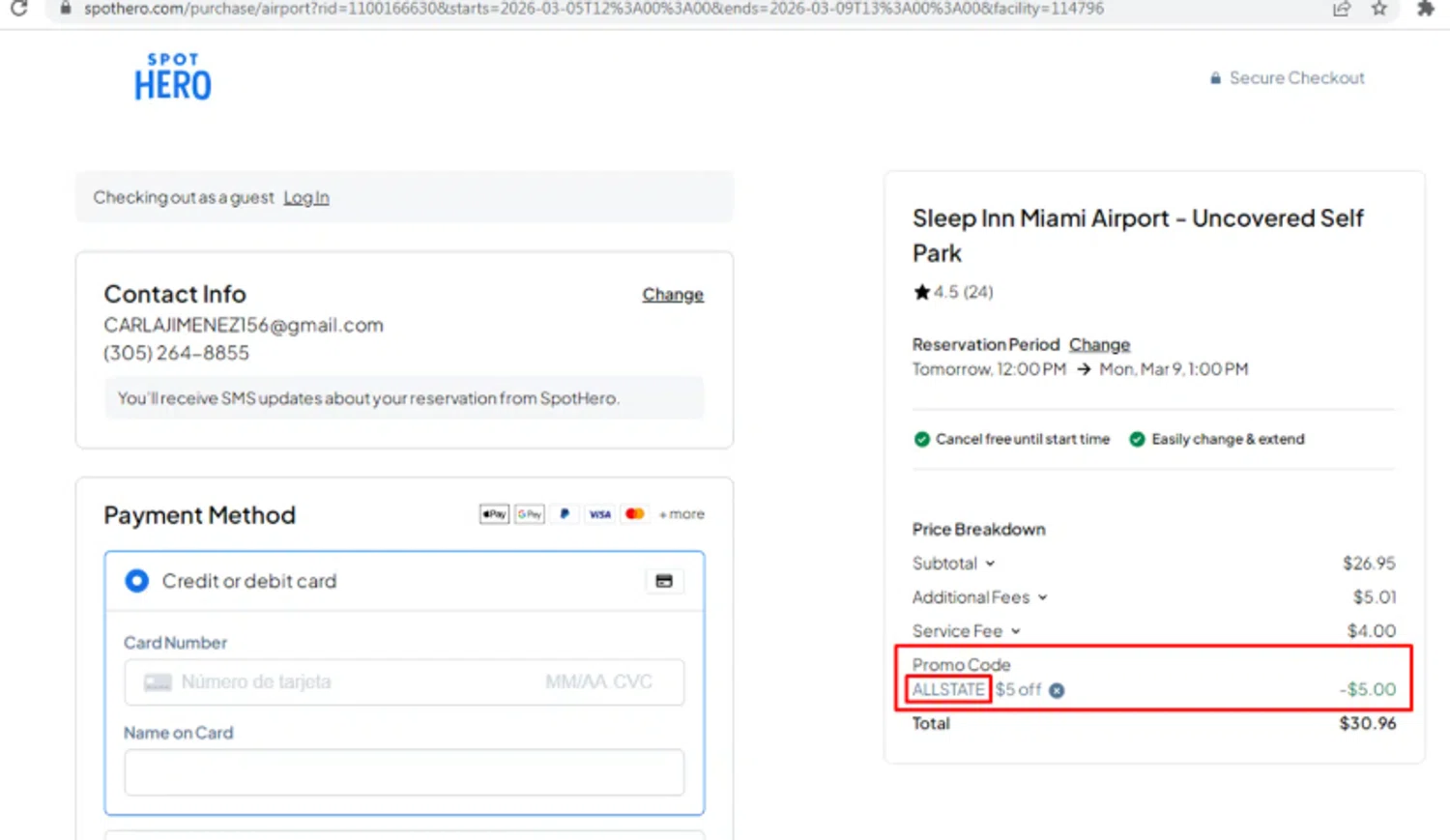Viewport: 1450px width, 840px height.
Task: Remove the ALLSTATE promo code
Action: click(1057, 690)
